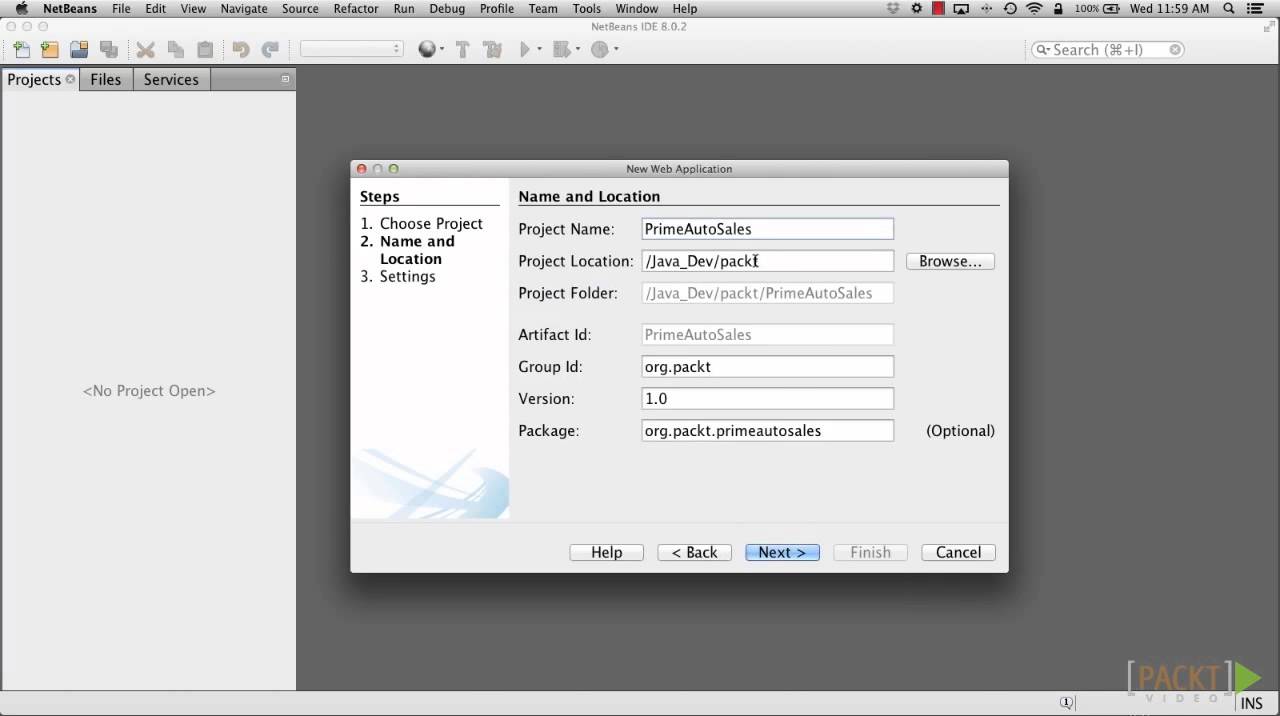Select the Projects tab
The image size is (1280, 716).
click(x=34, y=79)
